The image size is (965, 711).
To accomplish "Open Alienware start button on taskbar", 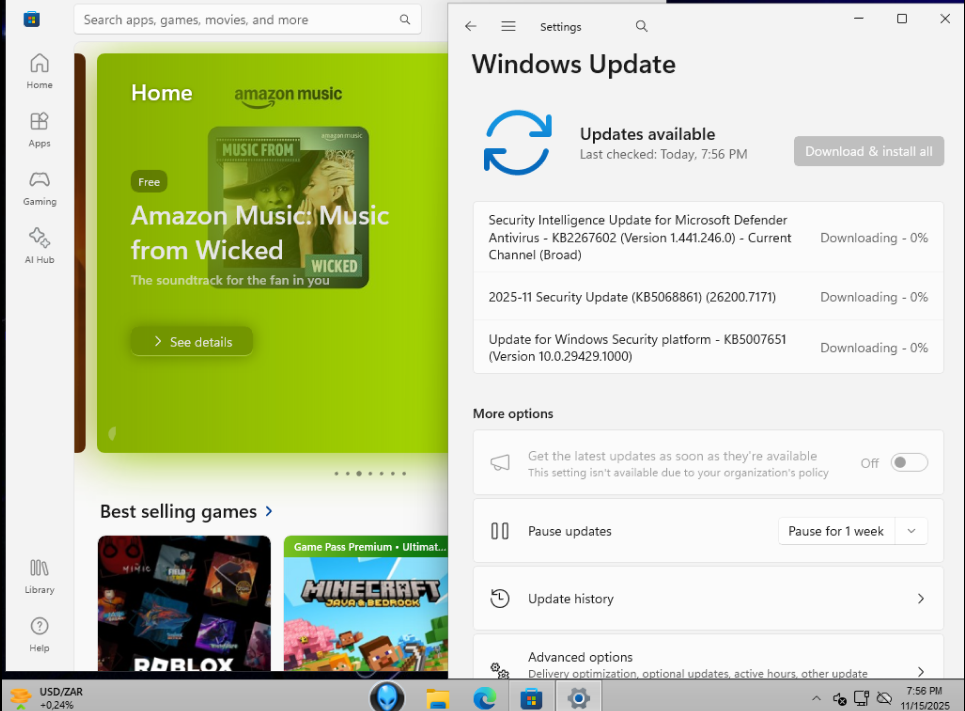I will click(387, 697).
